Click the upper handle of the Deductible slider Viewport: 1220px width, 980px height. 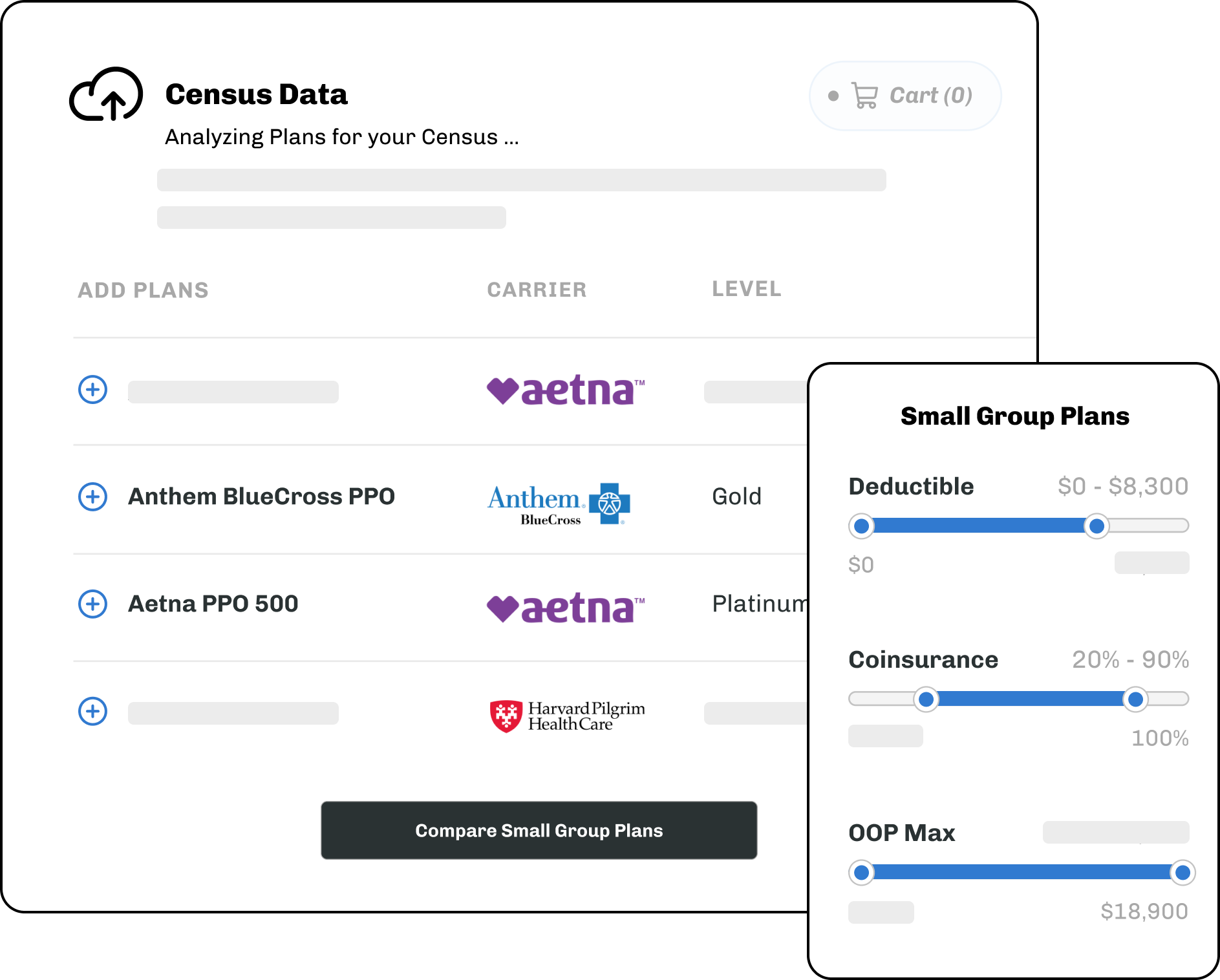click(x=1097, y=527)
